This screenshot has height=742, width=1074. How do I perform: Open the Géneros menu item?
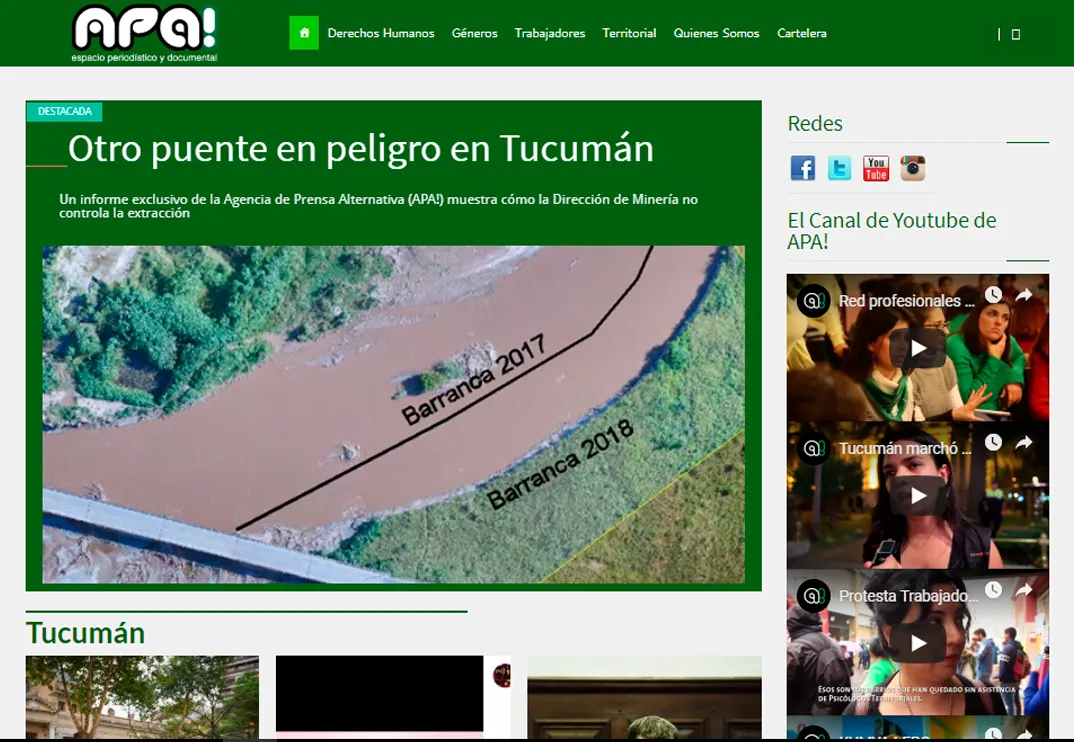pyautogui.click(x=475, y=33)
